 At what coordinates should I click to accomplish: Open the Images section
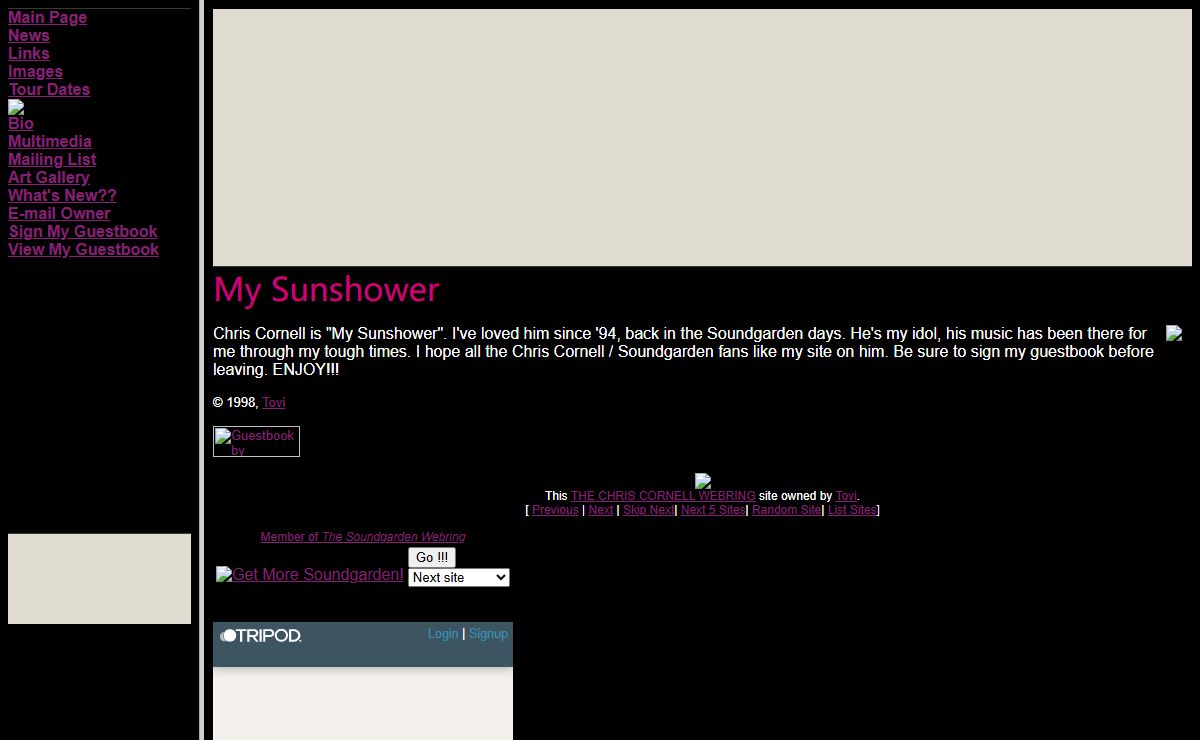(35, 72)
